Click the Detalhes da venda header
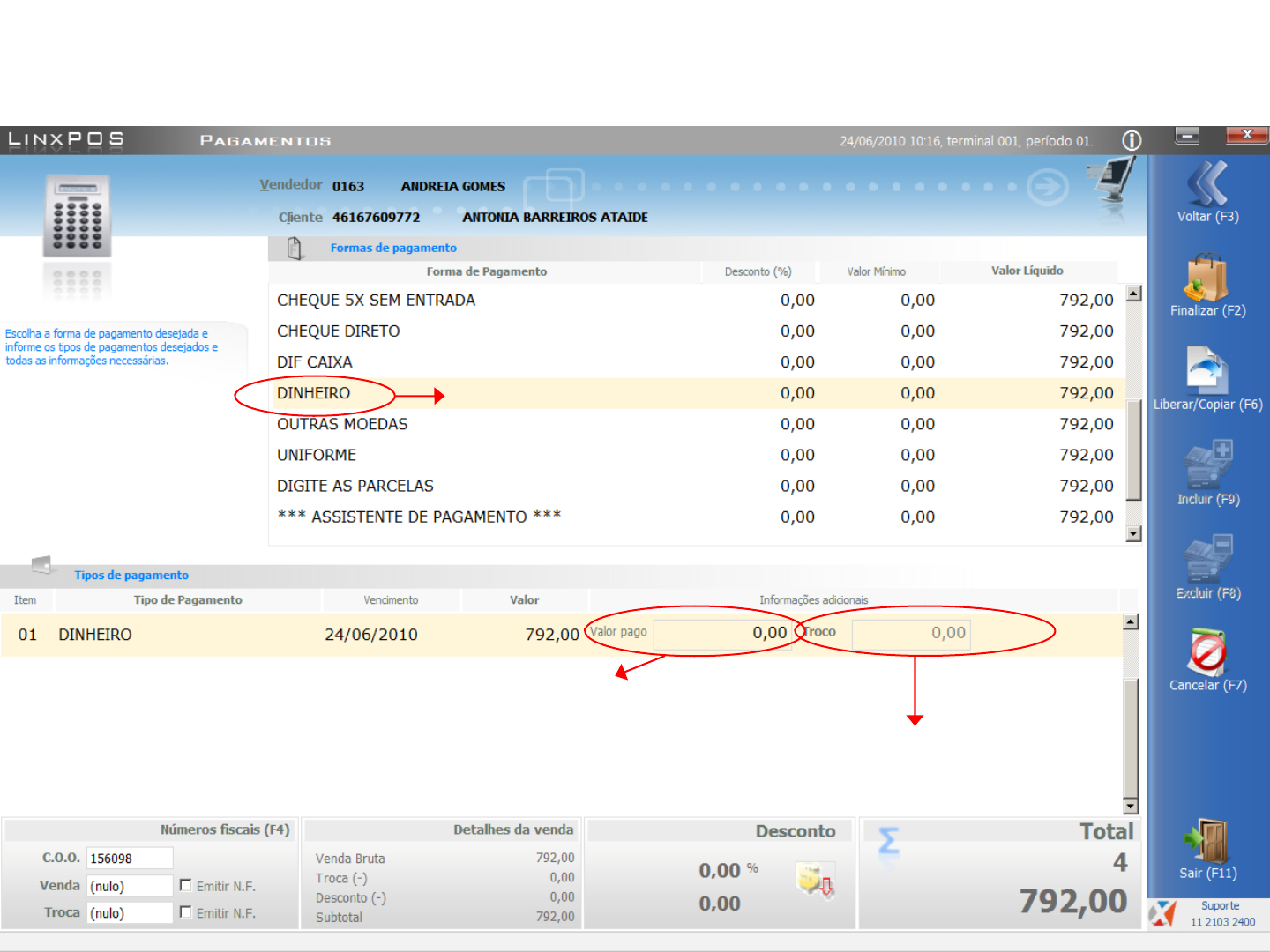This screenshot has height=952, width=1270. click(x=513, y=829)
